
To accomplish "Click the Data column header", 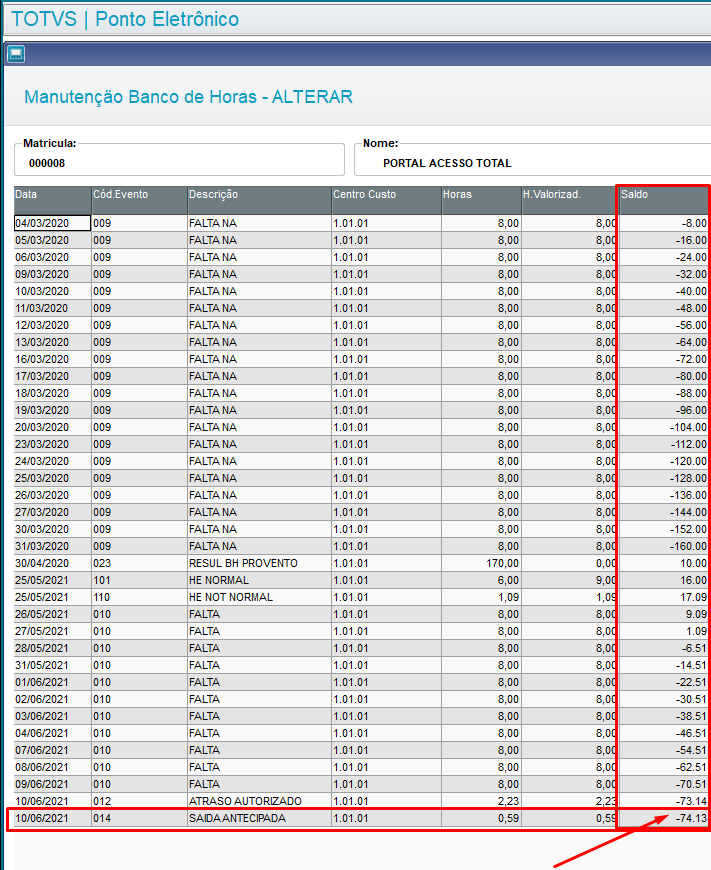I will coord(53,200).
